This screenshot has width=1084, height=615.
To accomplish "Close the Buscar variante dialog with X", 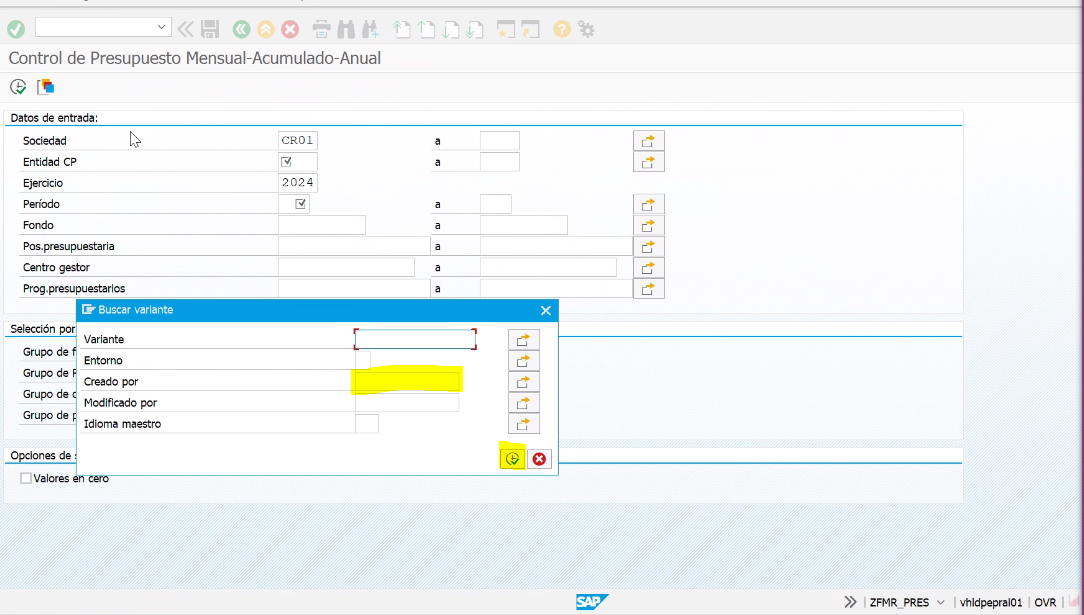I will [x=546, y=310].
